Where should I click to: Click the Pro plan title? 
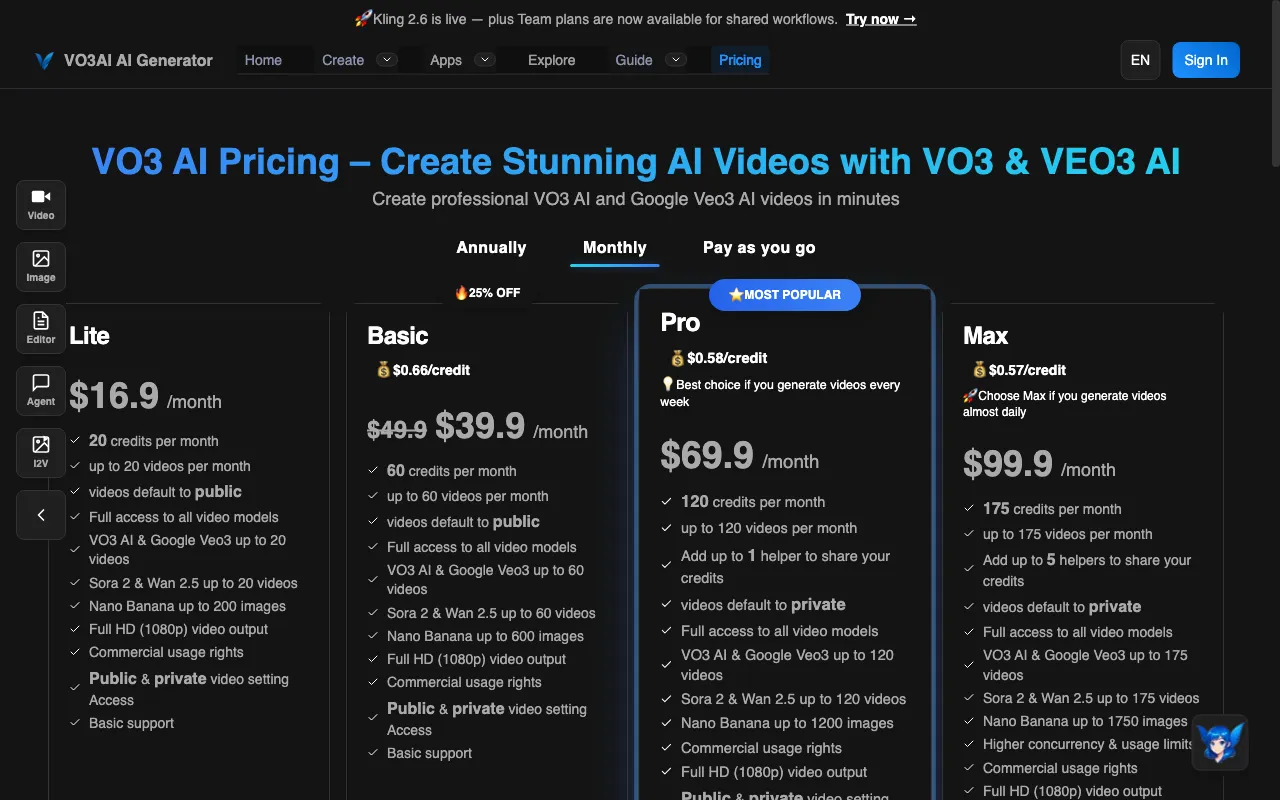680,322
